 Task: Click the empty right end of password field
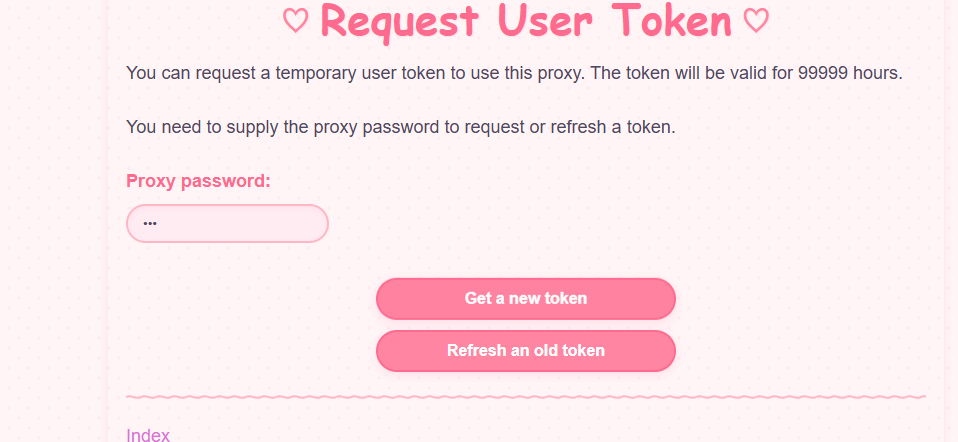tap(292, 223)
